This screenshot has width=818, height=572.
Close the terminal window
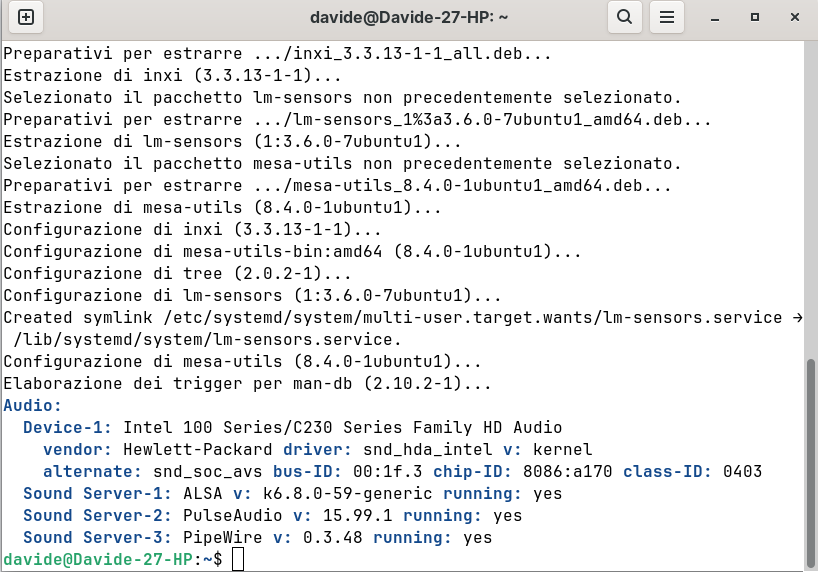click(795, 17)
